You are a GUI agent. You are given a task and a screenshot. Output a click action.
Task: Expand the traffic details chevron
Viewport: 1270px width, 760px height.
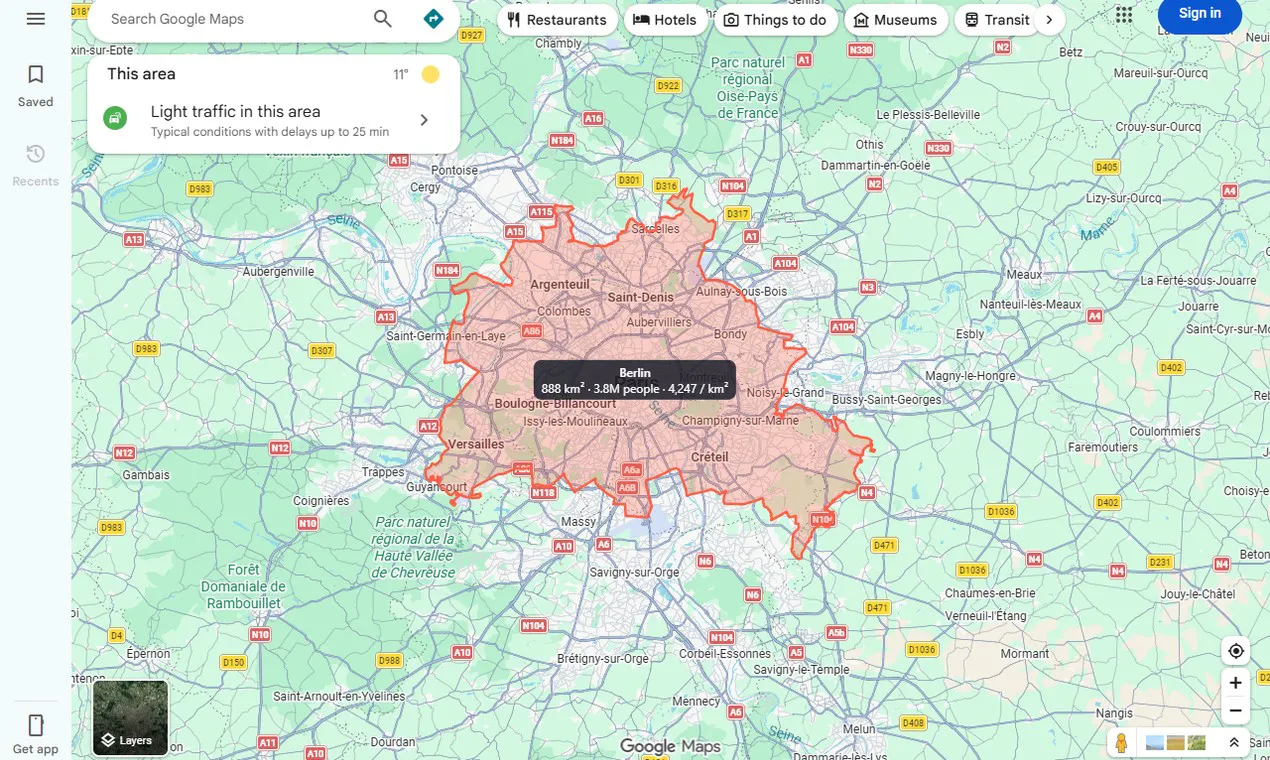(424, 120)
